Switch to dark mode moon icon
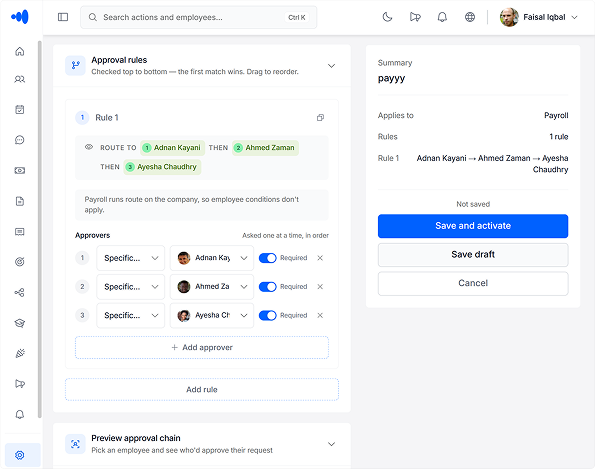This screenshot has width=595, height=469. tap(387, 17)
